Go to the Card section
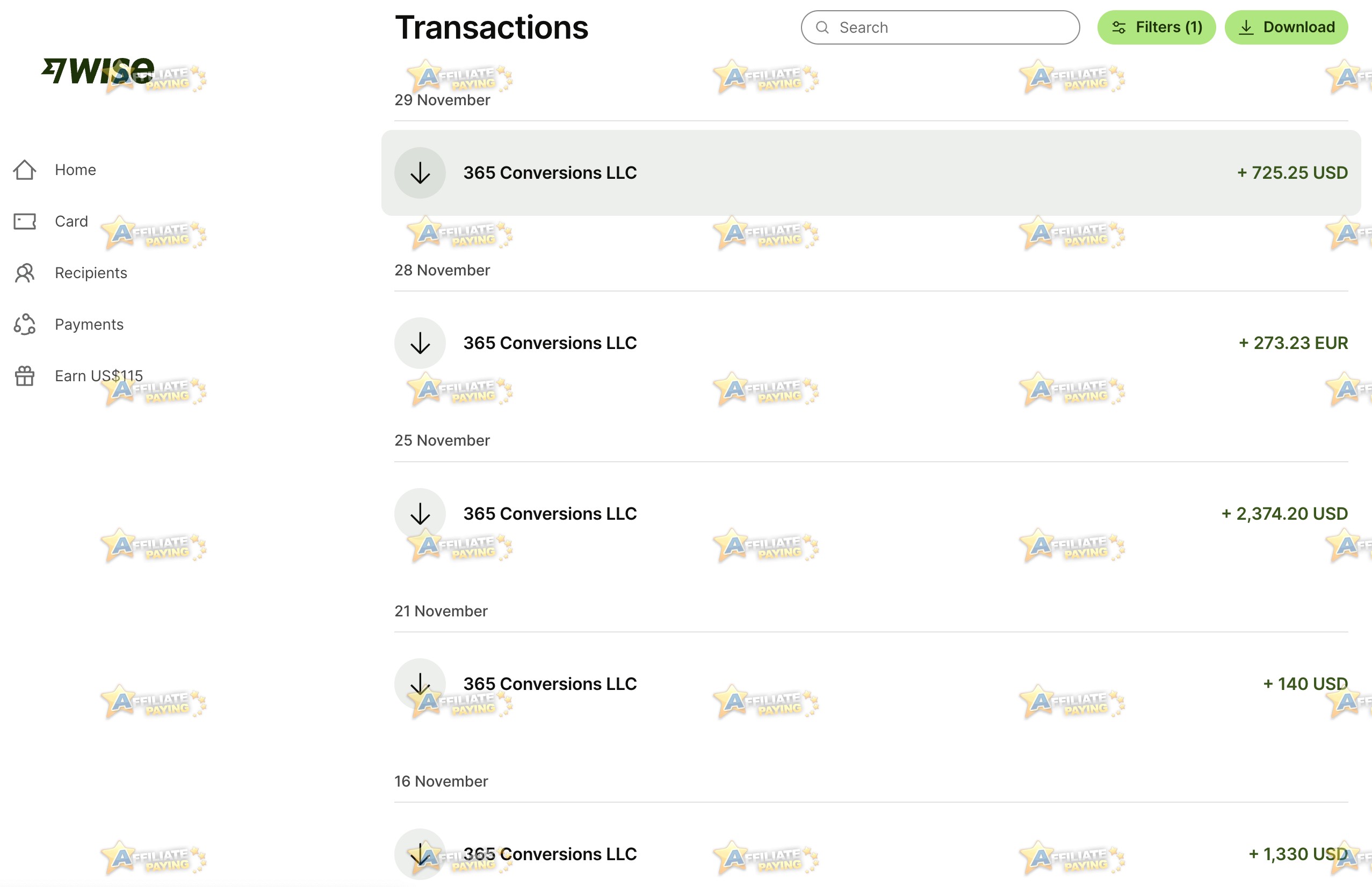This screenshot has height=887, width=1372. pyautogui.click(x=71, y=221)
